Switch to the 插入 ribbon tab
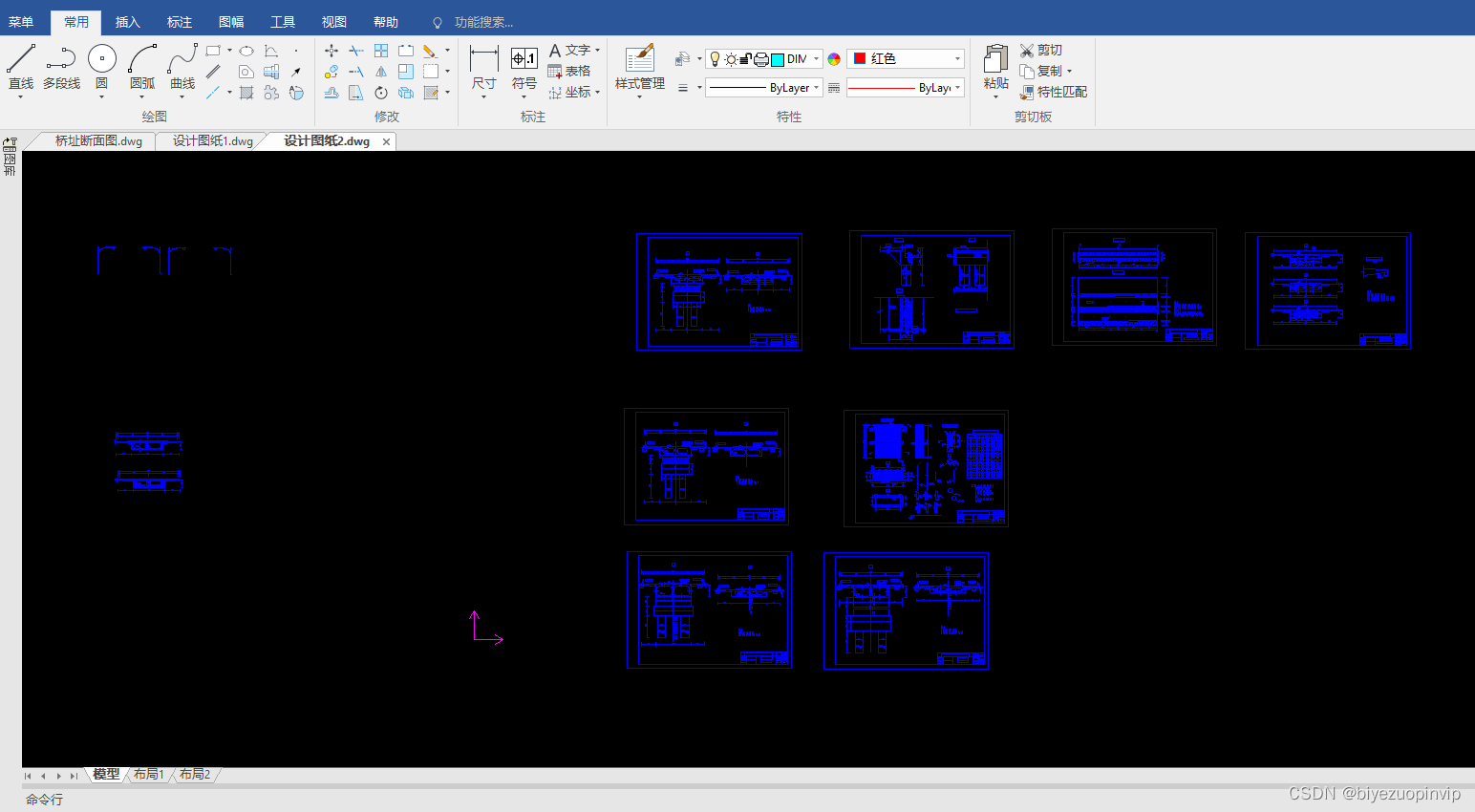The image size is (1475, 812). pyautogui.click(x=127, y=22)
